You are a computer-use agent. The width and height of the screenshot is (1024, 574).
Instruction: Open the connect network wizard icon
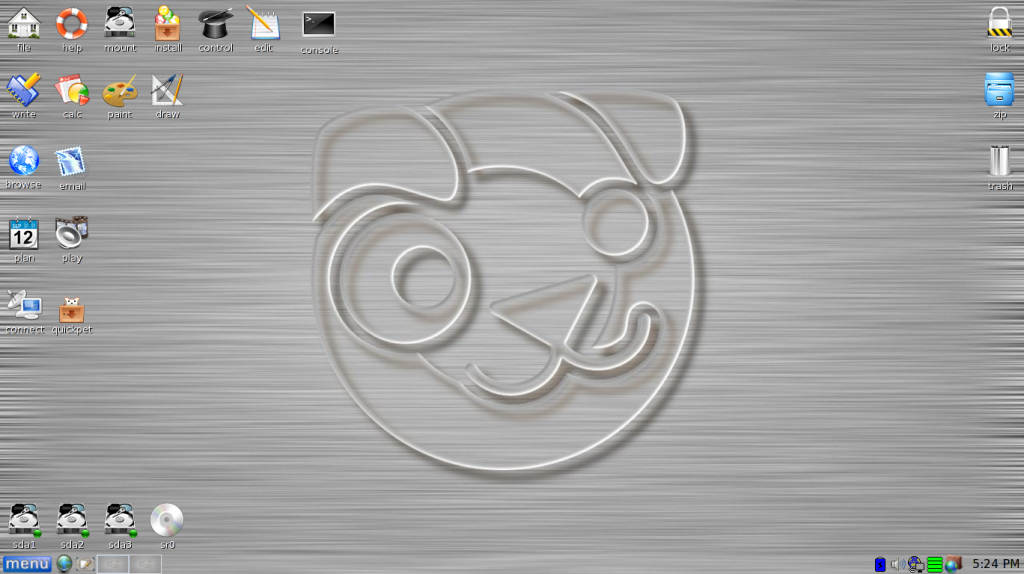click(x=24, y=306)
